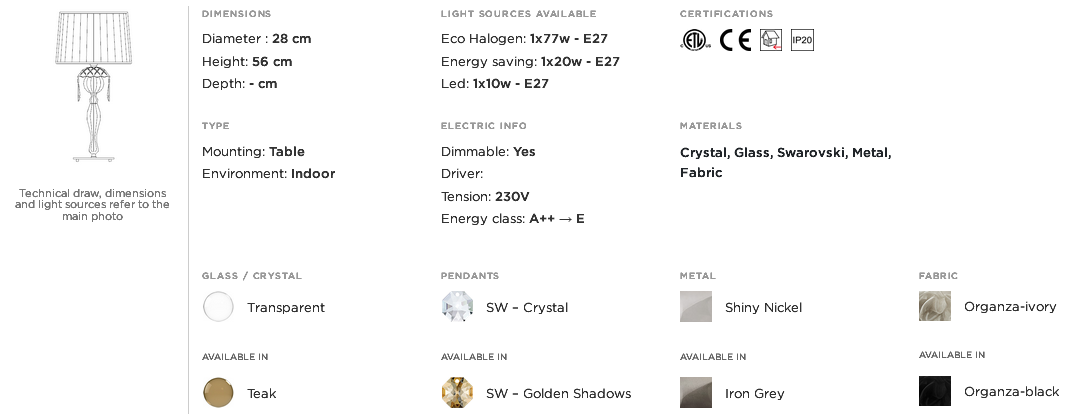The width and height of the screenshot is (1074, 414).
Task: Click the Energy class A++ to E value
Action: (557, 219)
